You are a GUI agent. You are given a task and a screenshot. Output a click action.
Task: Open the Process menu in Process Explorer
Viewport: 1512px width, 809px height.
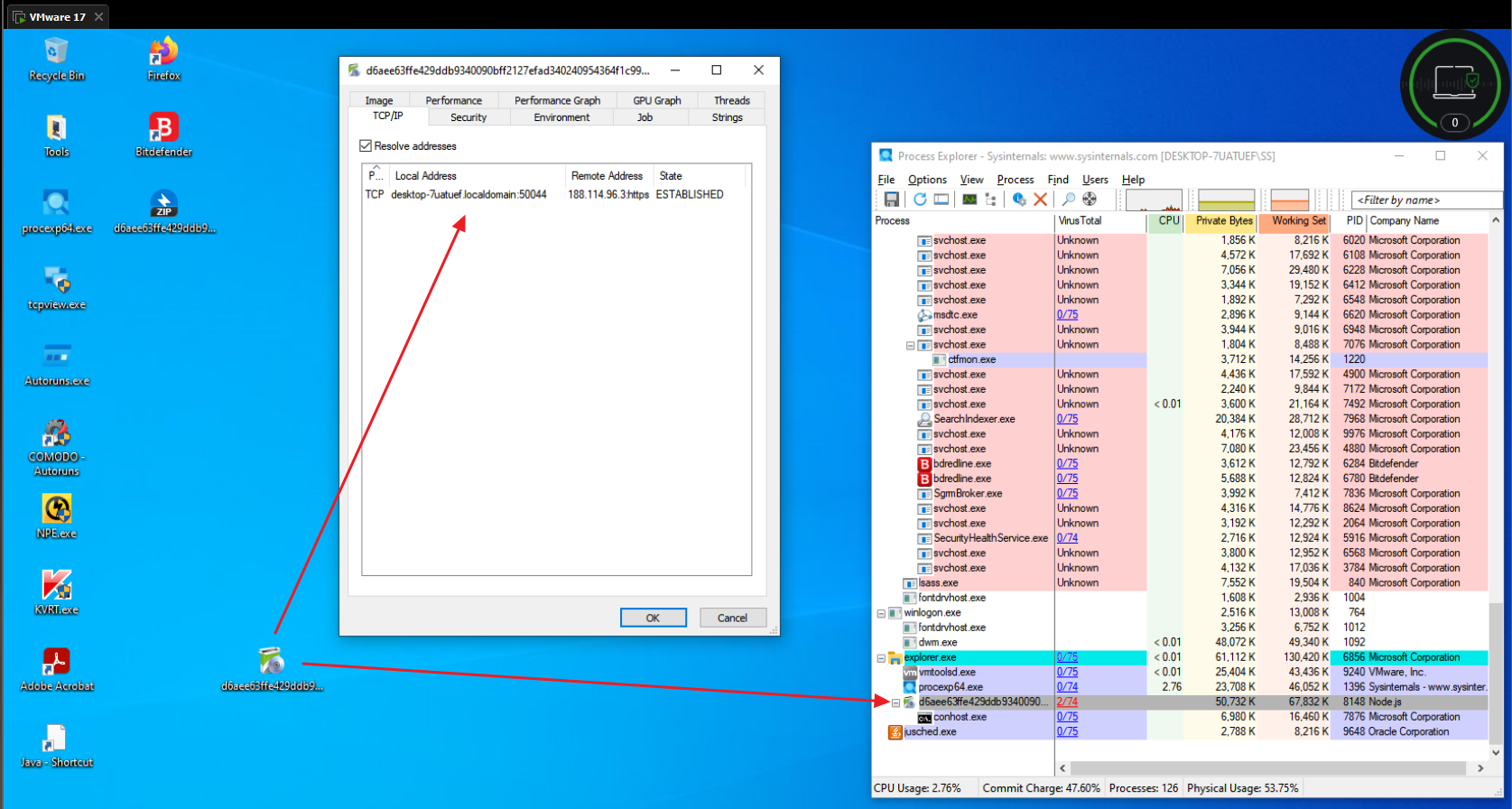[1016, 180]
